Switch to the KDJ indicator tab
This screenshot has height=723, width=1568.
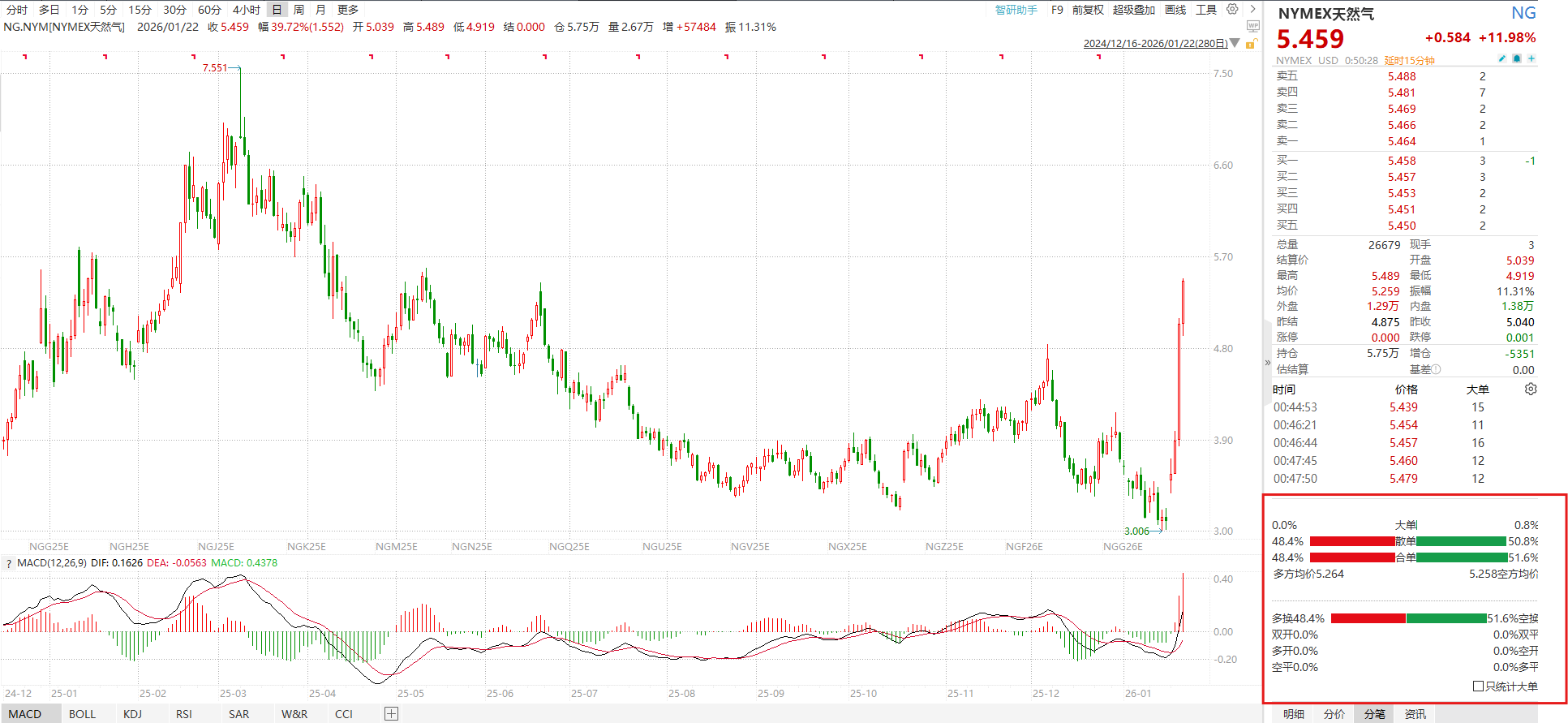pyautogui.click(x=132, y=714)
